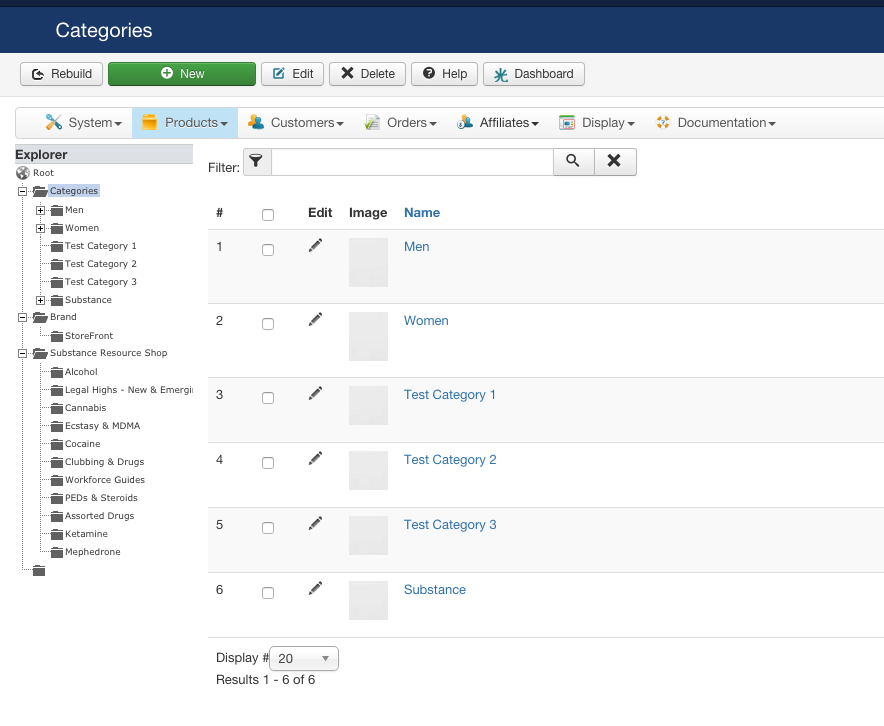The height and width of the screenshot is (726, 884).
Task: Click the pencil edit icon for Substance
Action: point(316,588)
